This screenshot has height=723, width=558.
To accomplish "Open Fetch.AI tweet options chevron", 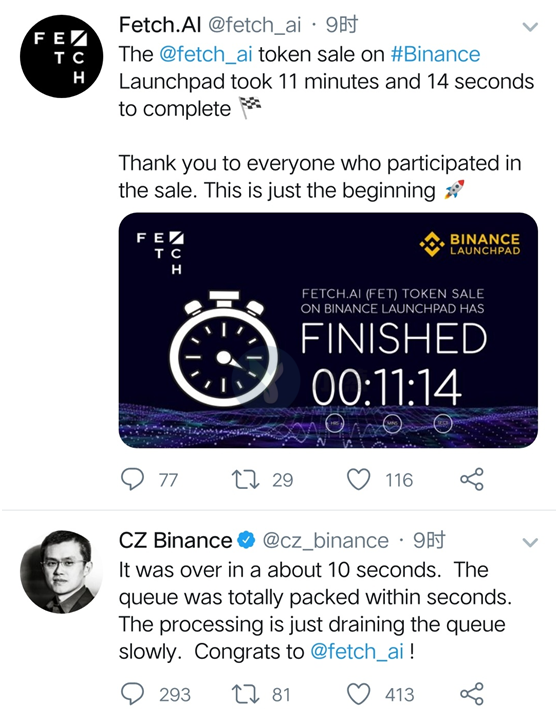I will [530, 27].
